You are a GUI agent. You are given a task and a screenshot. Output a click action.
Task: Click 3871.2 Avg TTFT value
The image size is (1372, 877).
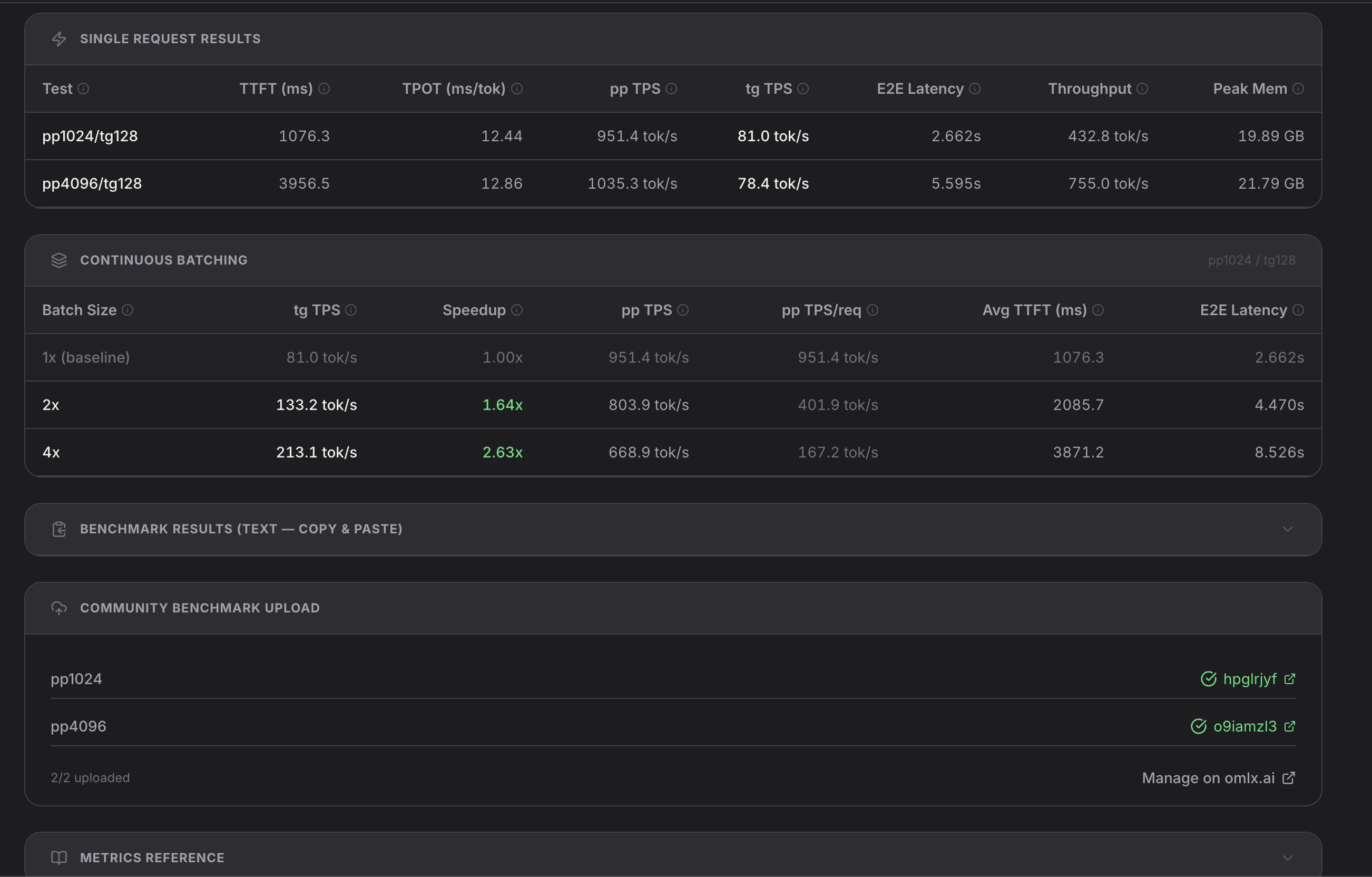click(1079, 452)
